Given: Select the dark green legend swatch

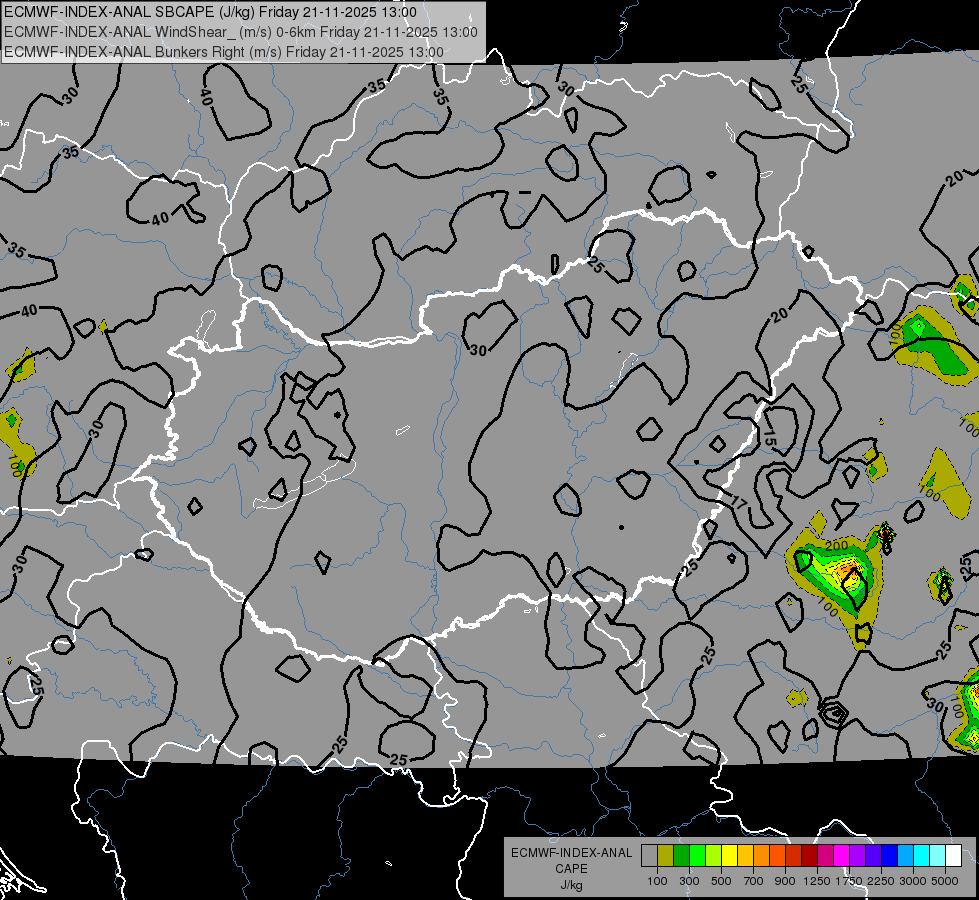Looking at the screenshot, I should coord(681,856).
